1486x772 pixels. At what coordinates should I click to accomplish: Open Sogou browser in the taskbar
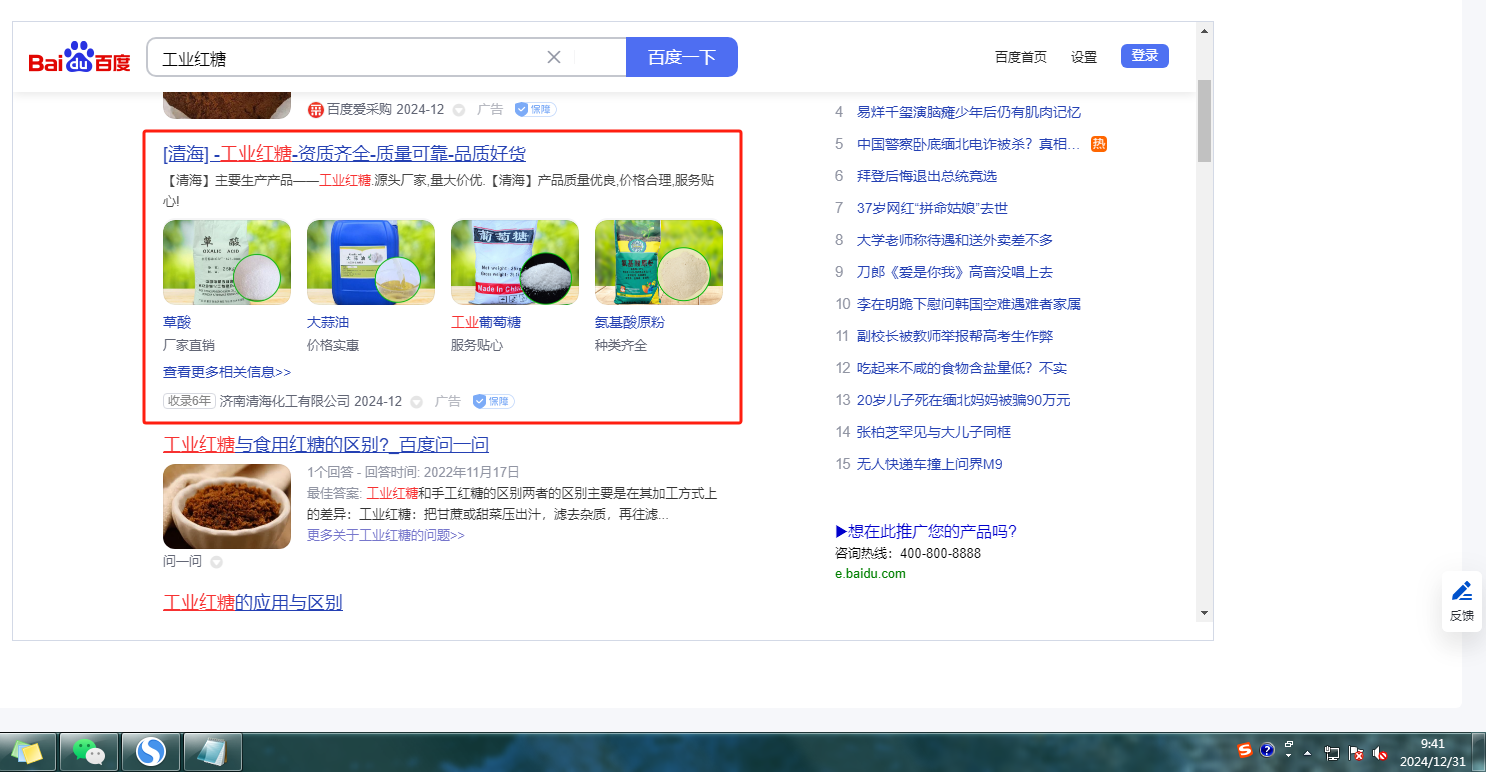pos(151,750)
